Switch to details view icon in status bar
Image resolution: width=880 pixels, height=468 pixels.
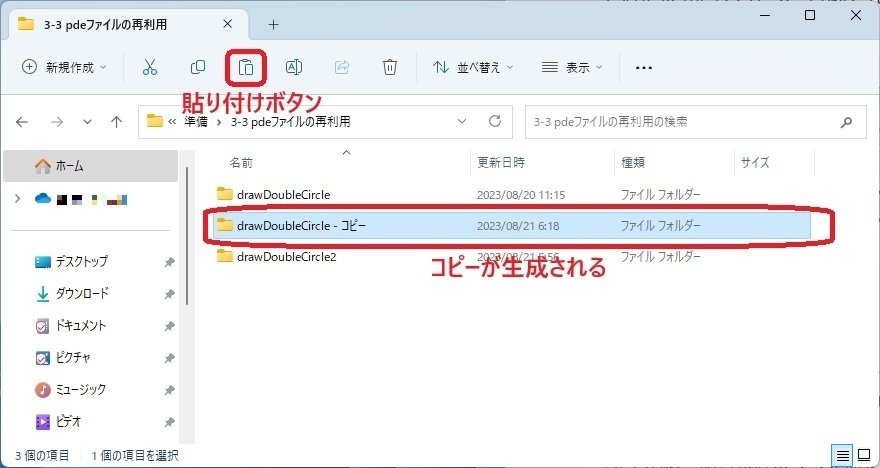point(842,454)
